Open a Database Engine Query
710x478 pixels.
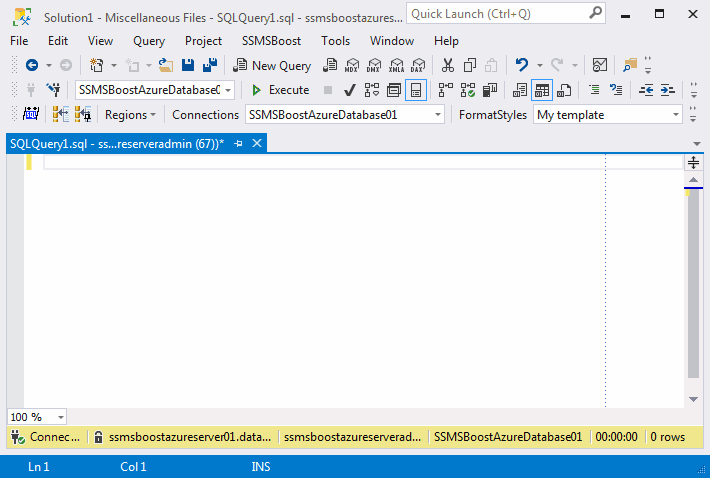tap(330, 65)
